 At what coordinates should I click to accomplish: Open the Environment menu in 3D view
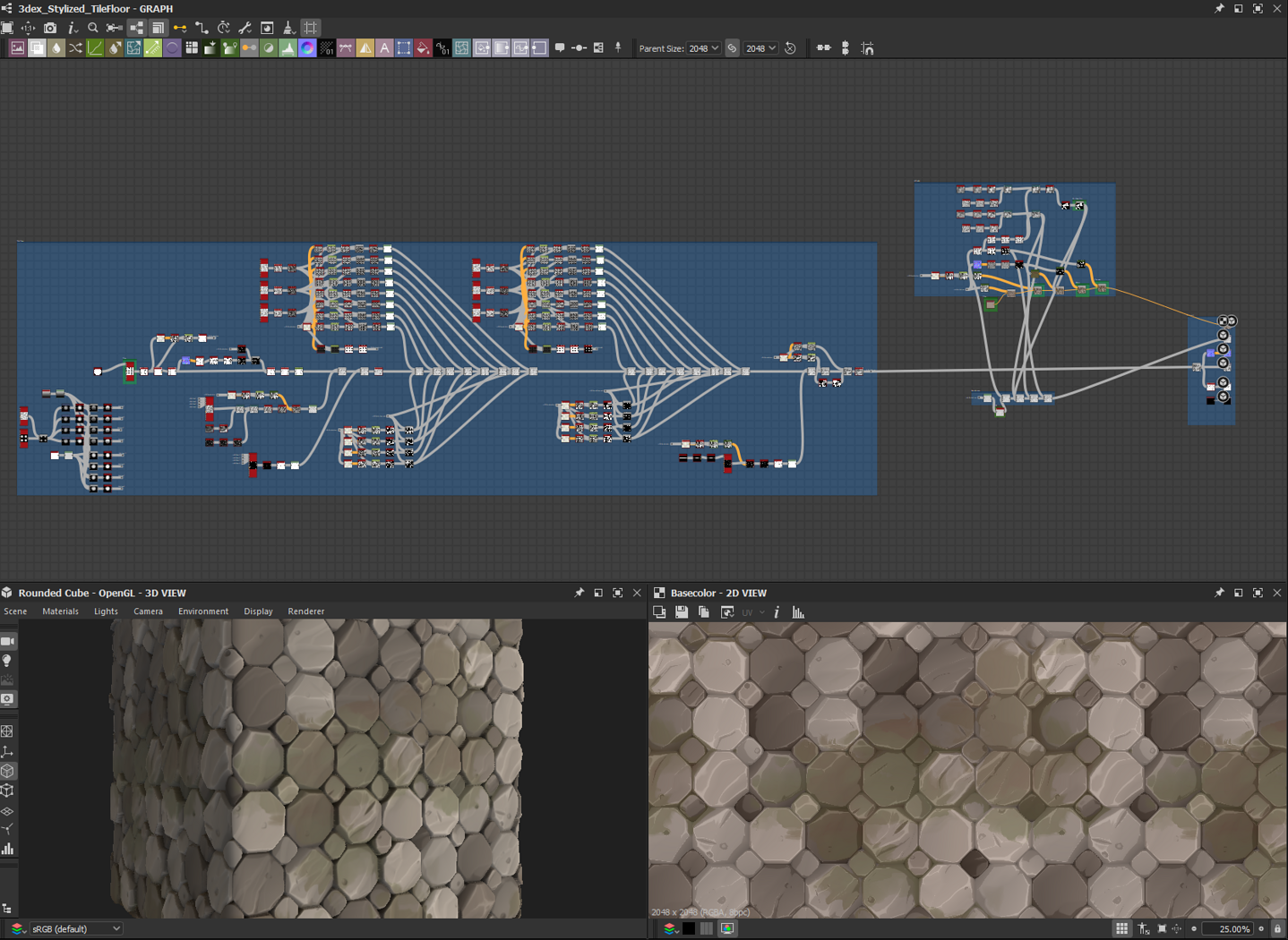[x=202, y=611]
